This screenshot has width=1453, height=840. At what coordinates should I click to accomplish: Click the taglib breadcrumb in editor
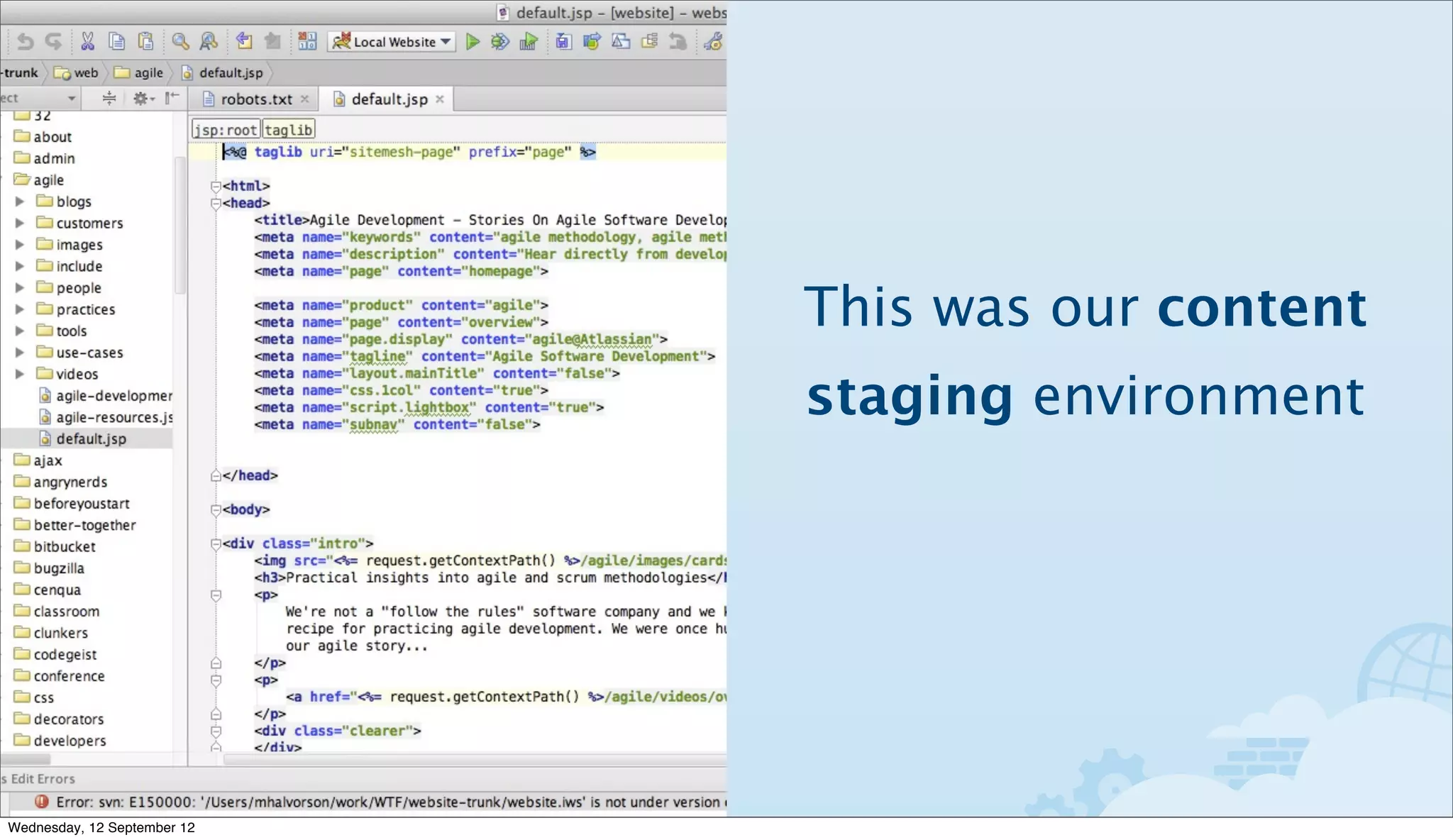(x=288, y=130)
